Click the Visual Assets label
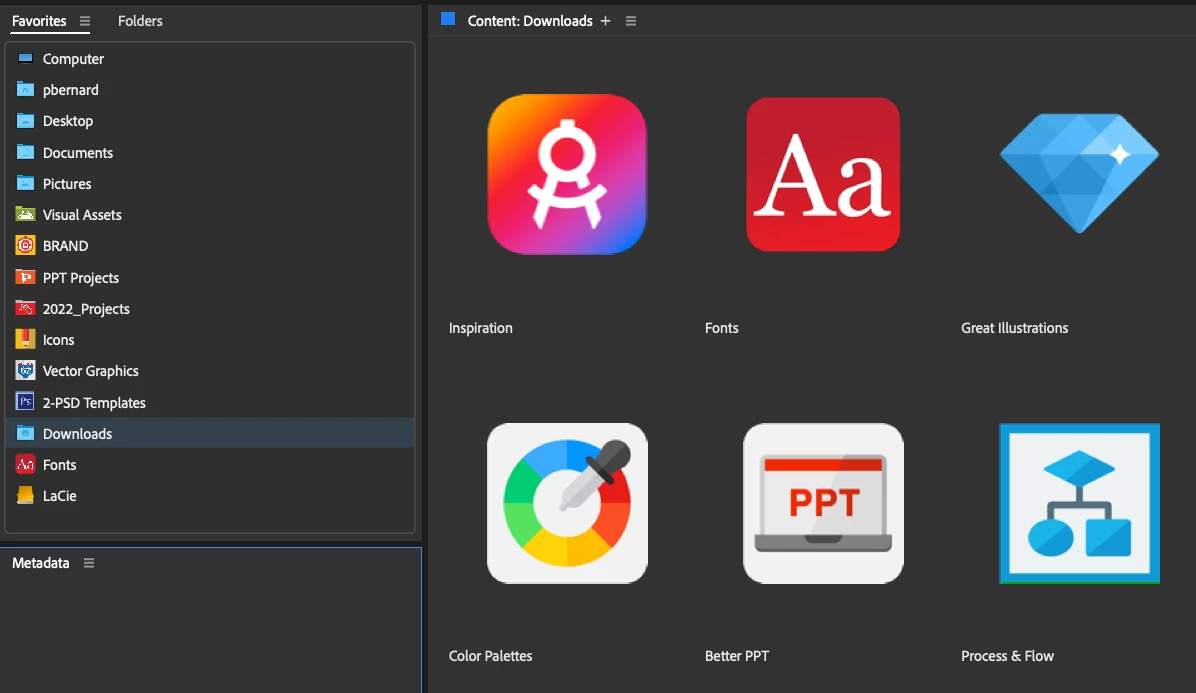 [x=82, y=215]
